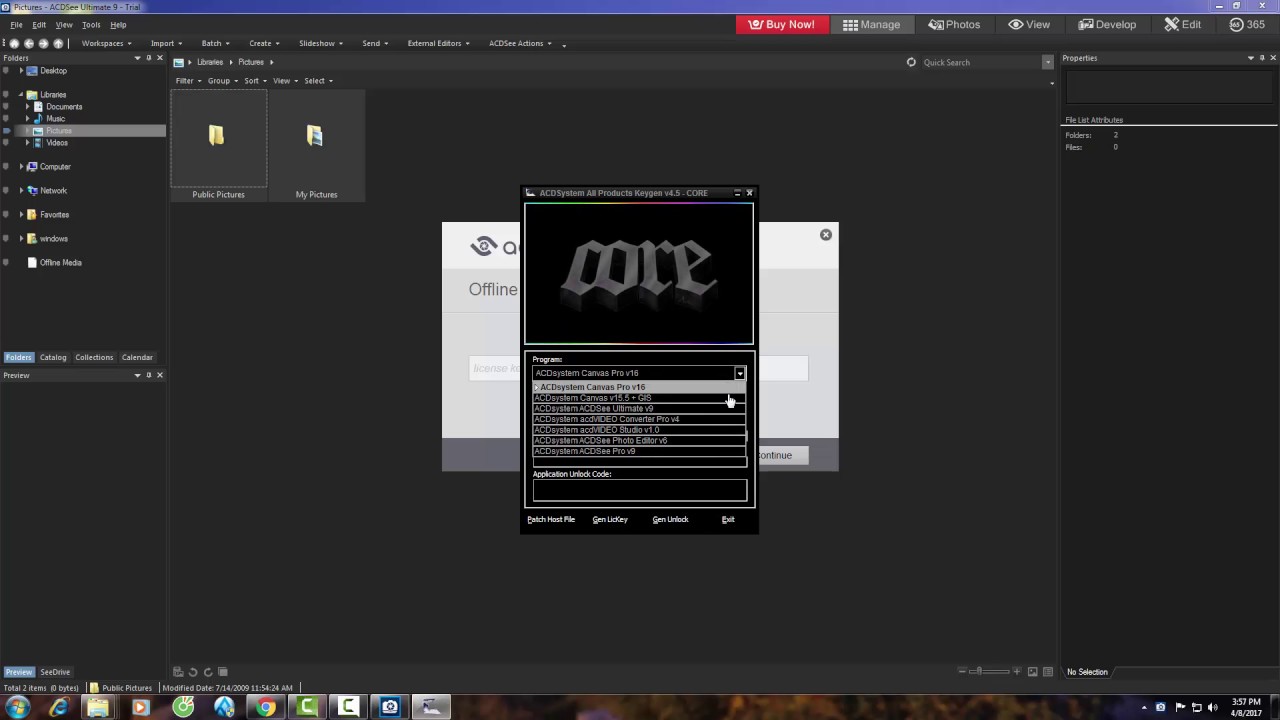Open the Edit menu
The image size is (1280, 720).
[x=39, y=24]
